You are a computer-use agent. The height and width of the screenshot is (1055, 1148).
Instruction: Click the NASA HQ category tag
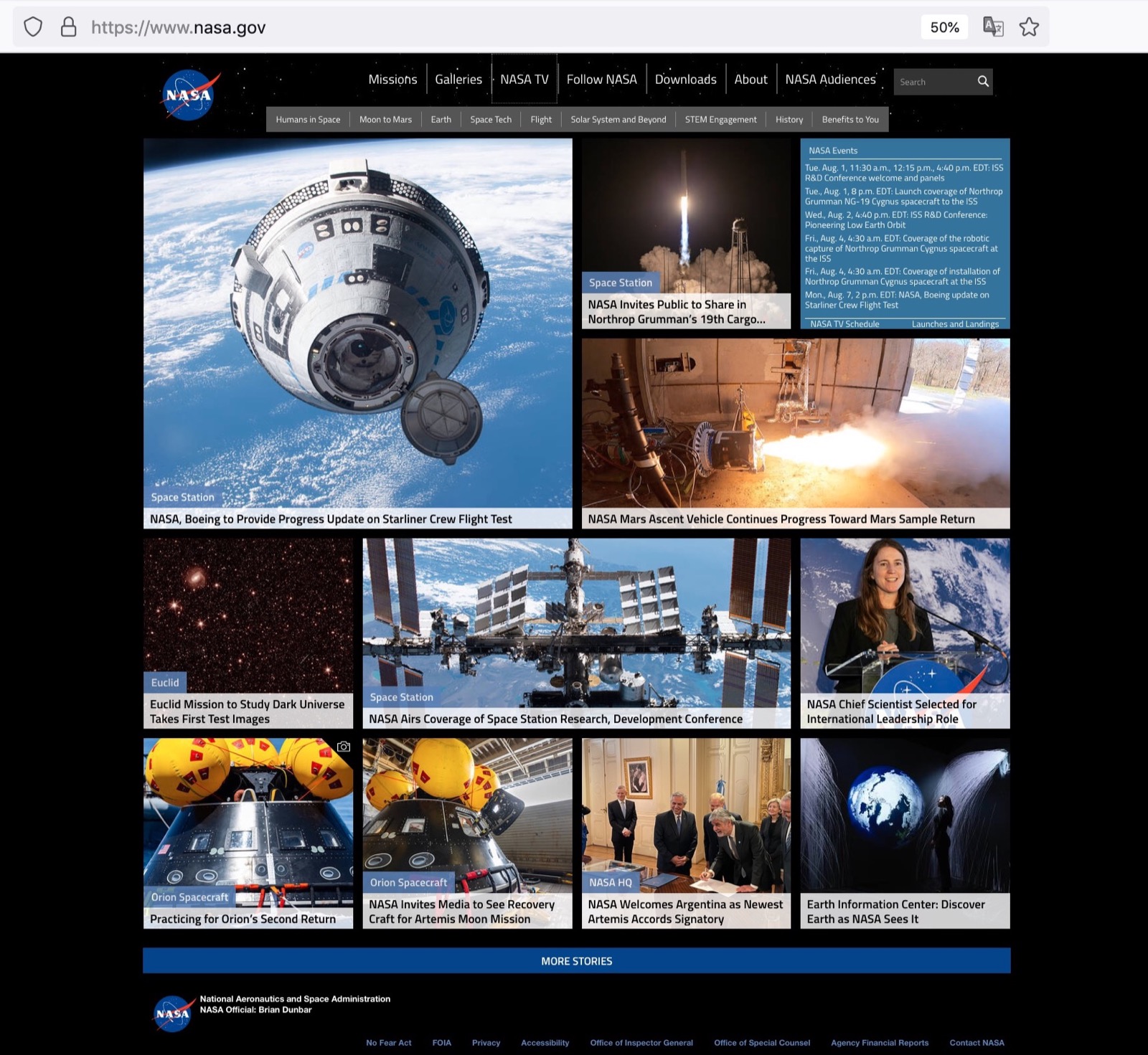click(x=611, y=883)
